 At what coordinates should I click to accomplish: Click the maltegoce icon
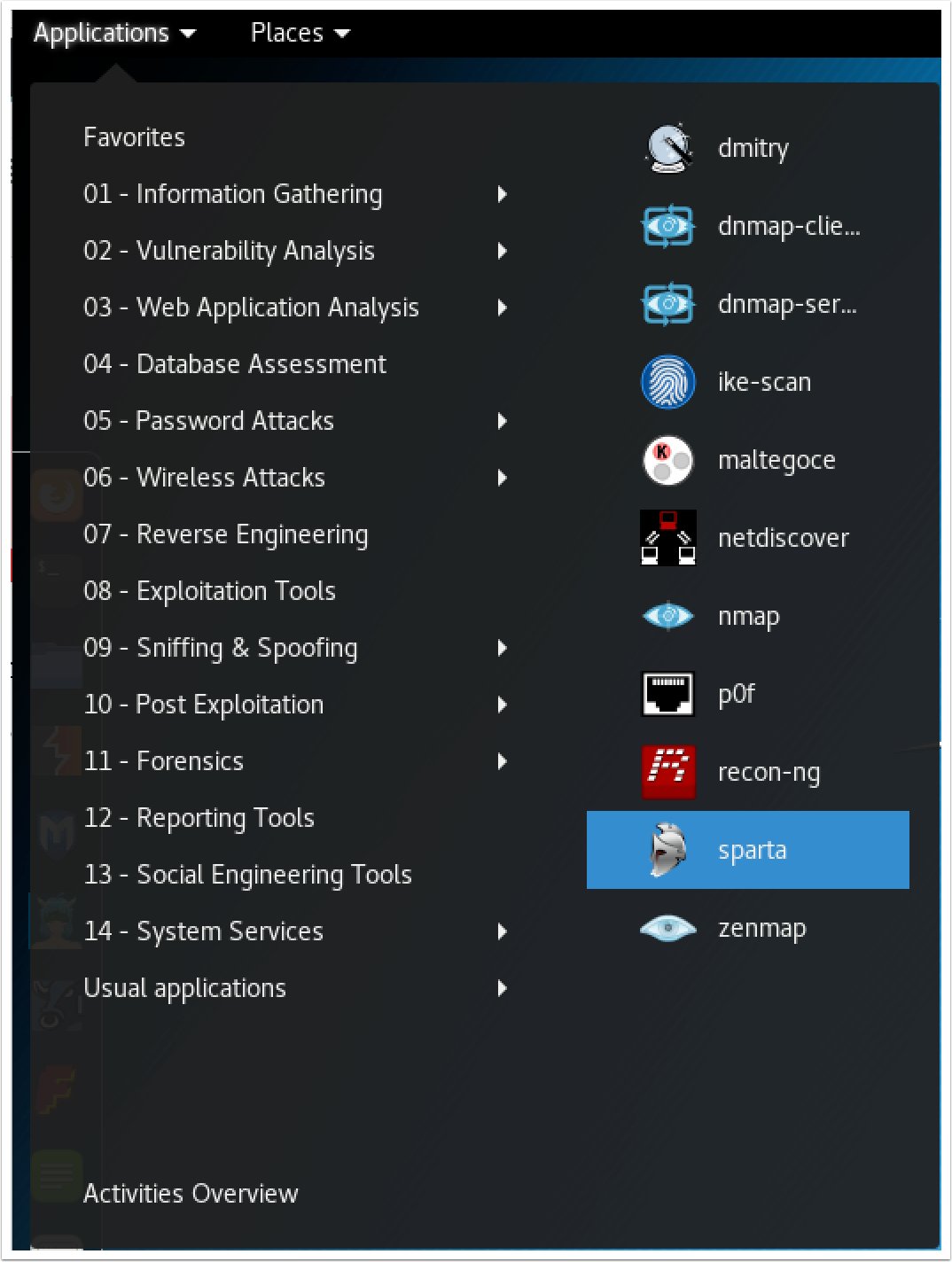click(668, 460)
